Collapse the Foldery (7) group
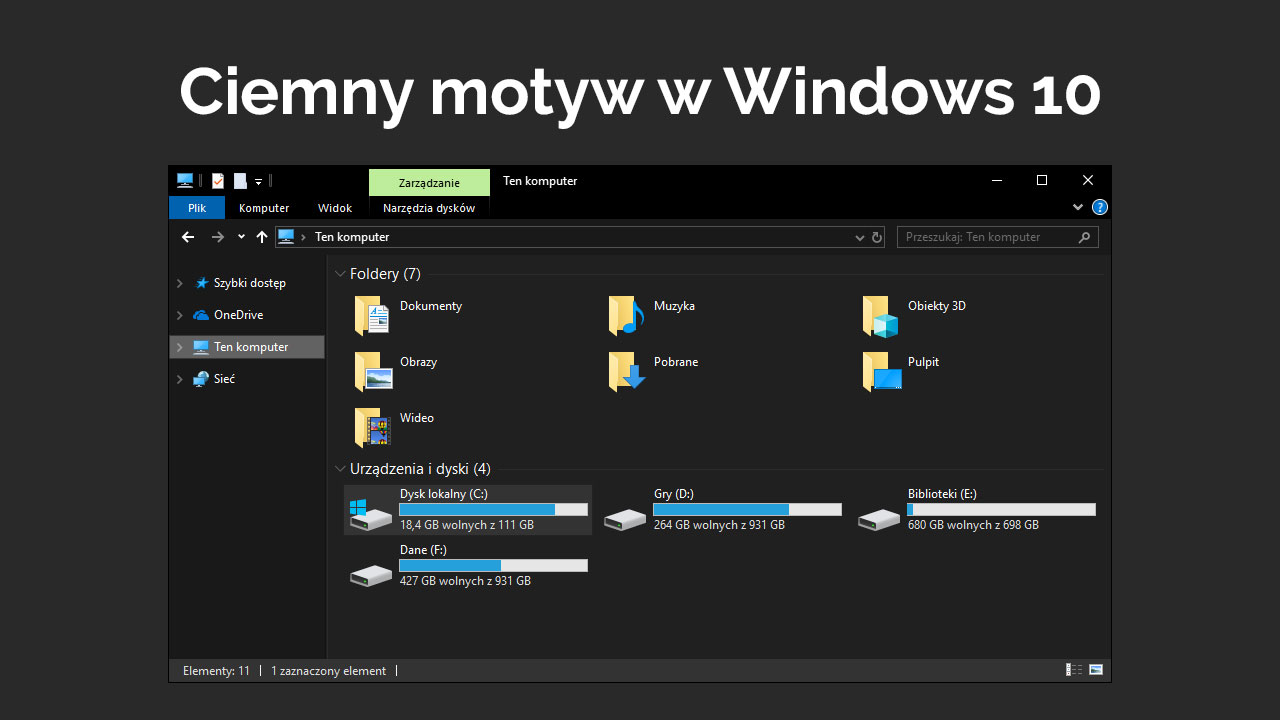Viewport: 1280px width, 720px height. (340, 273)
